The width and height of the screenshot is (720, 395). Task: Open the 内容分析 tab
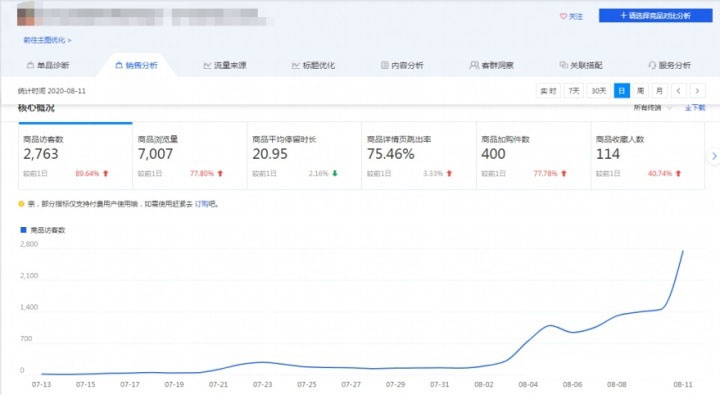point(402,65)
